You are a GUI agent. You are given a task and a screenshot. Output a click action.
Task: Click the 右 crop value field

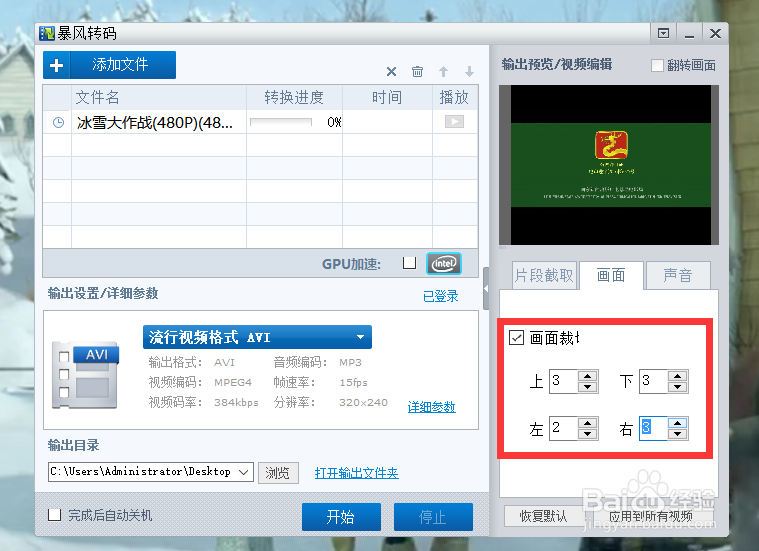[653, 428]
